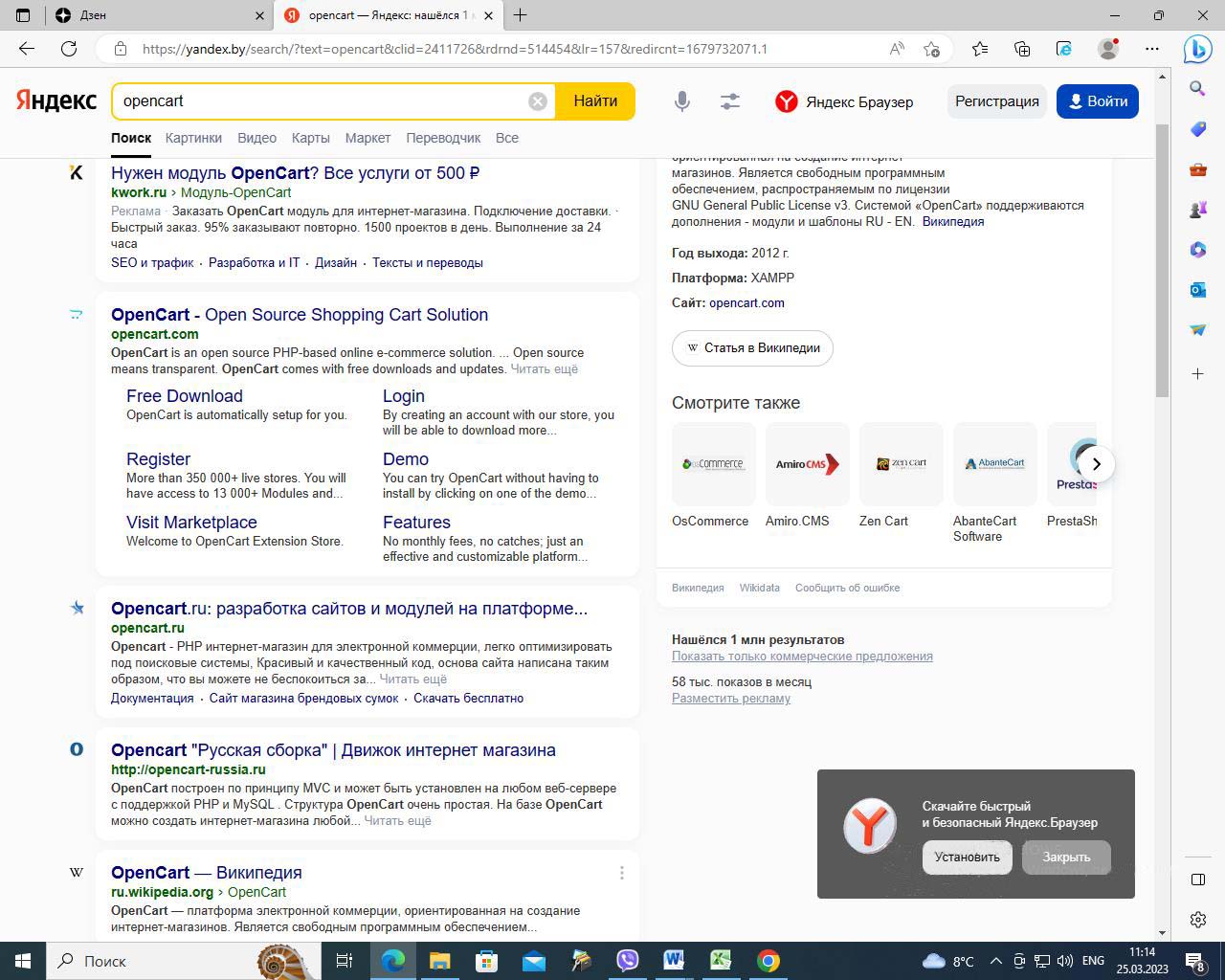Open Collections icon in Edge toolbar
Screen dimensions: 1225x980
point(1022,49)
